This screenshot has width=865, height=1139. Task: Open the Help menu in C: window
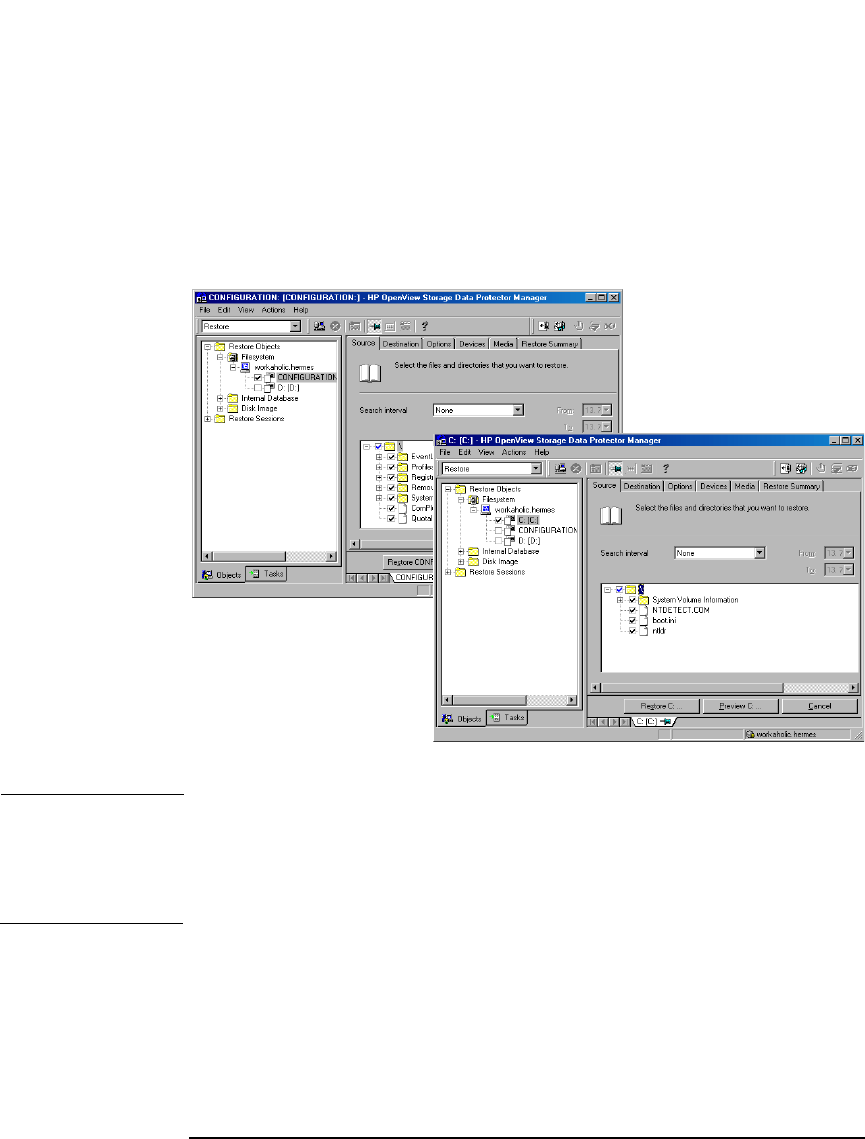(x=542, y=452)
